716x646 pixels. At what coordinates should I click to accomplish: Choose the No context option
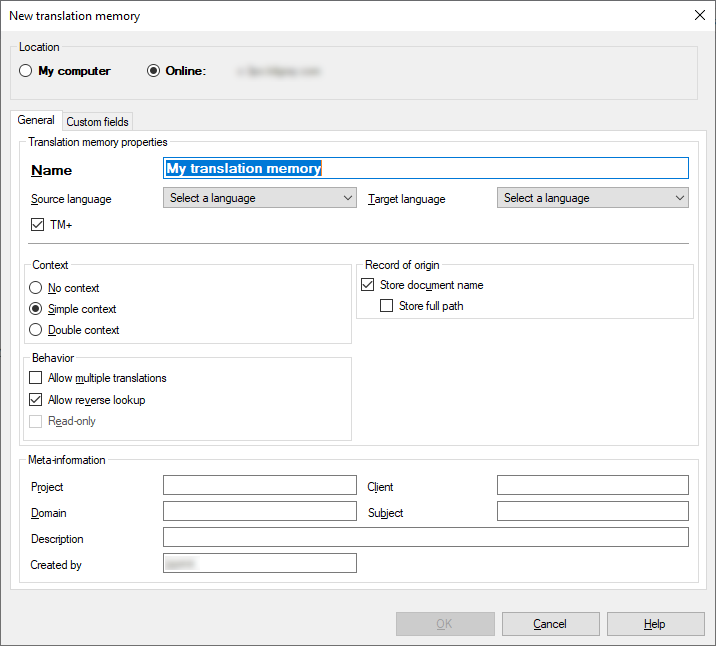point(37,288)
